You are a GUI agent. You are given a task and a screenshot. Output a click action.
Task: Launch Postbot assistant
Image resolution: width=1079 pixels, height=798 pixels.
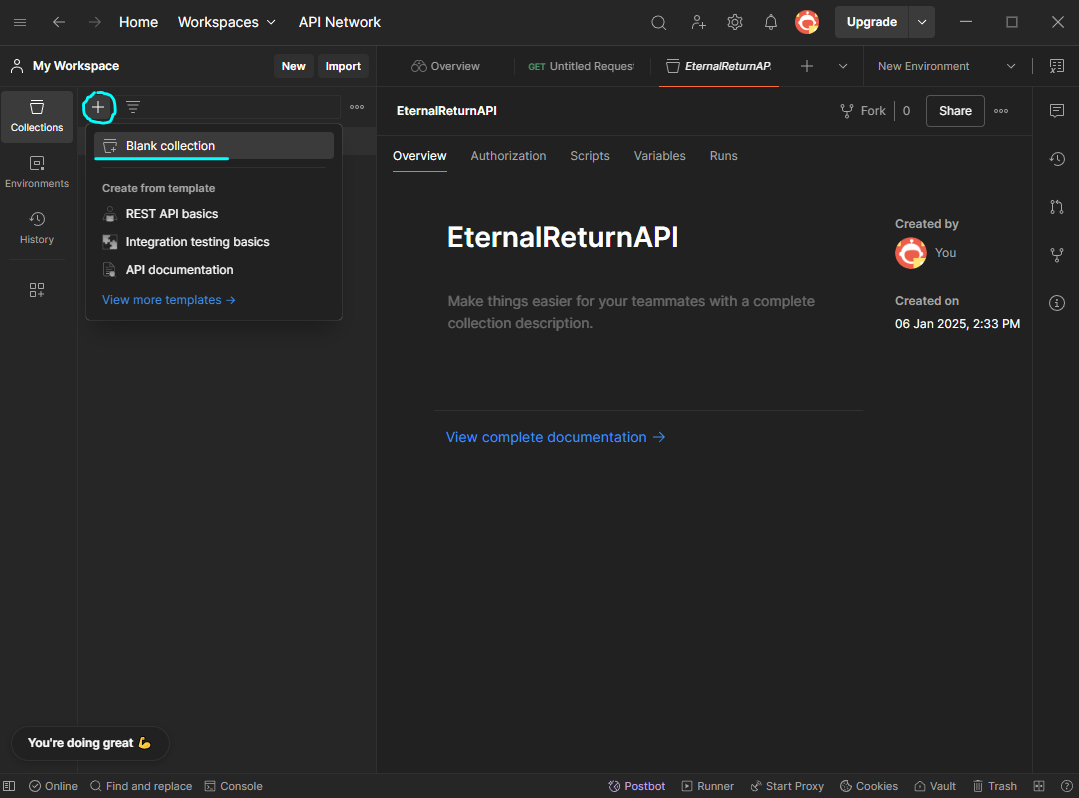tap(637, 786)
